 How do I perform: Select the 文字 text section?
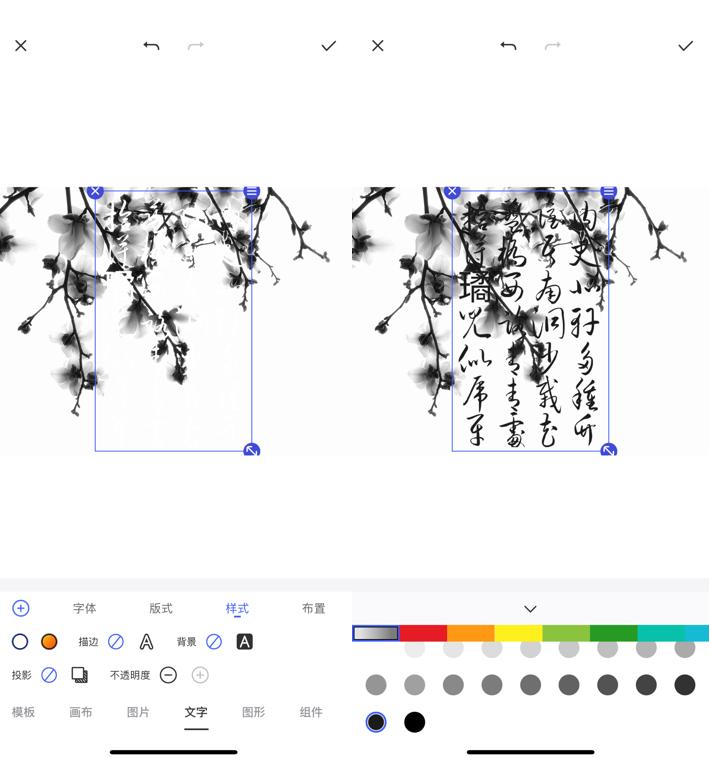(196, 712)
